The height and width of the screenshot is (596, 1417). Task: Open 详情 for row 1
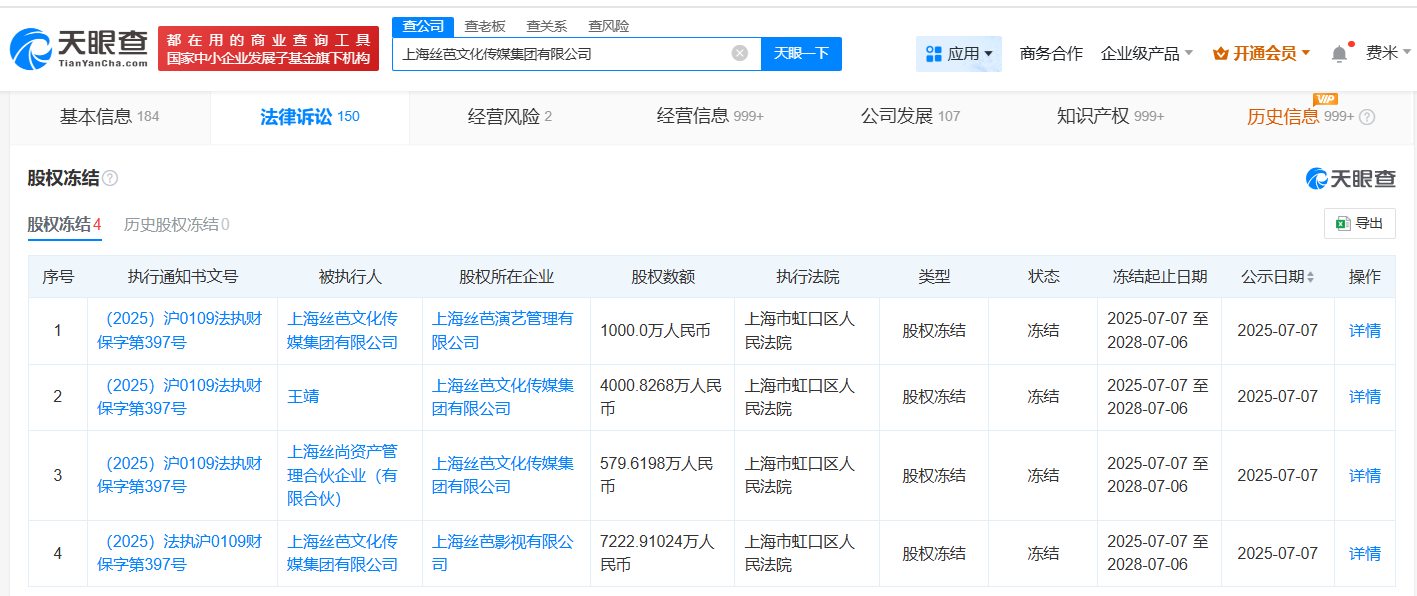tap(1365, 330)
